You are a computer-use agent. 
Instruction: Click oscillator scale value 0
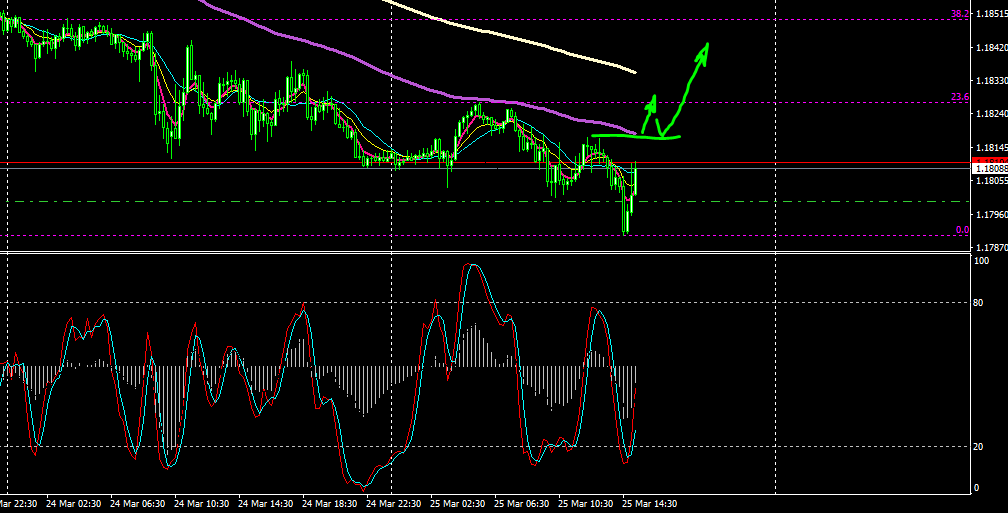click(x=978, y=488)
